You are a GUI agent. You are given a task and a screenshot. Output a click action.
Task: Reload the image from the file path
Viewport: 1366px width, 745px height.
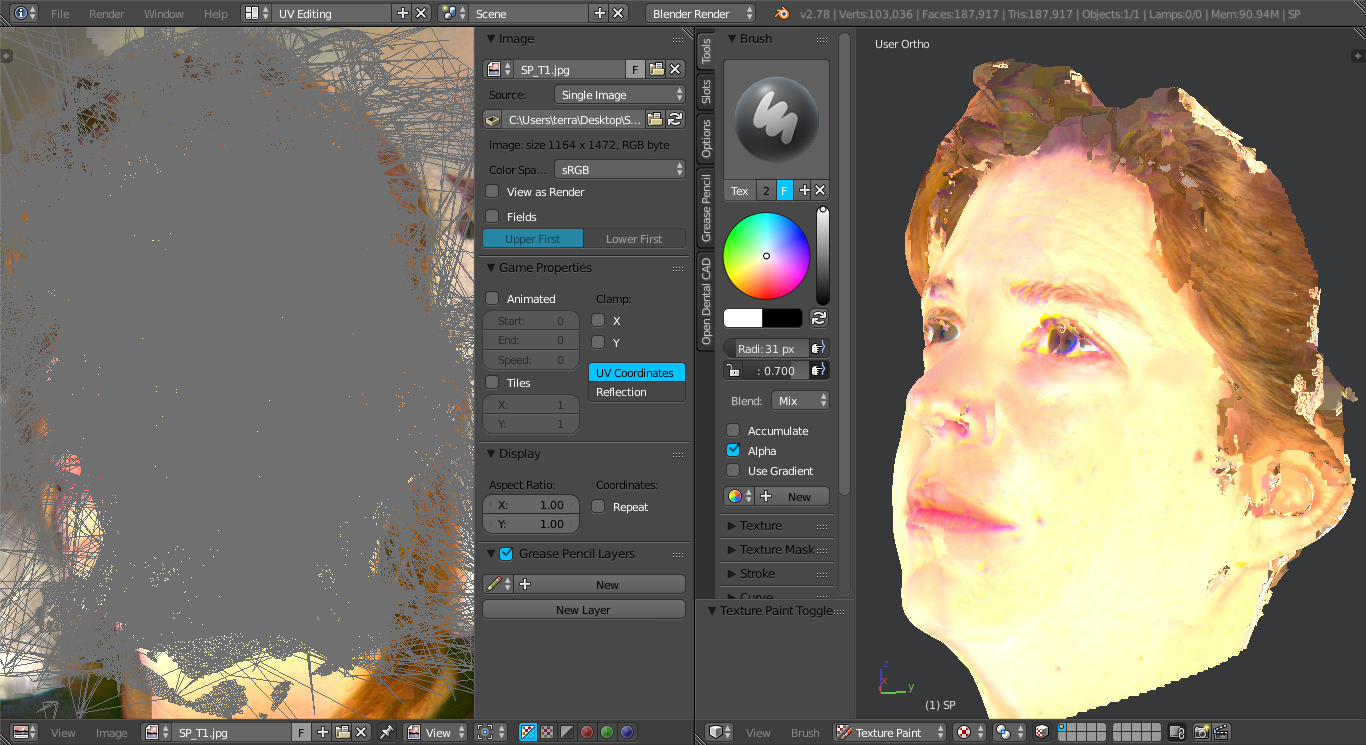coord(675,120)
